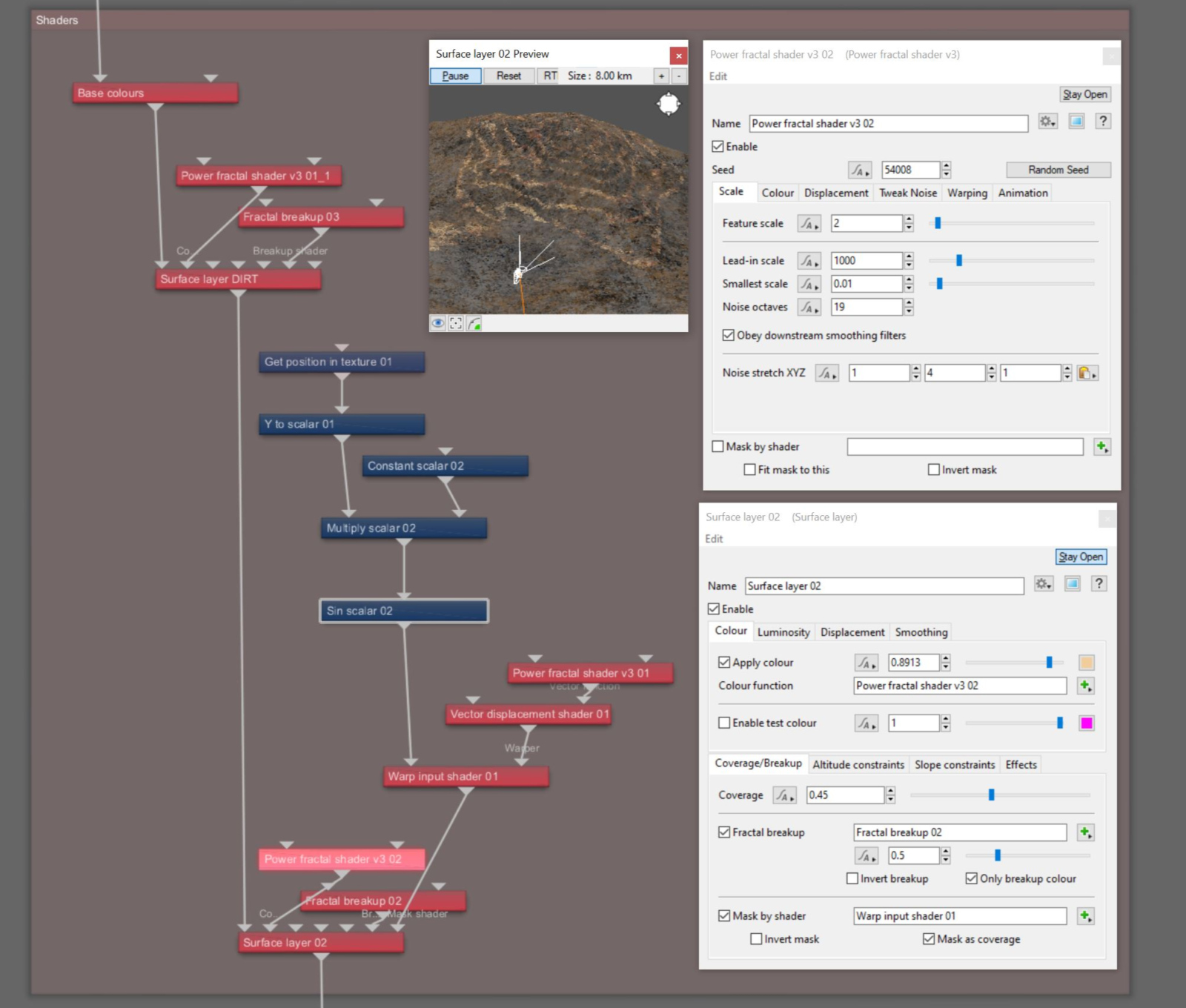
Task: Click the eye icon in the preview window
Action: pos(438,323)
